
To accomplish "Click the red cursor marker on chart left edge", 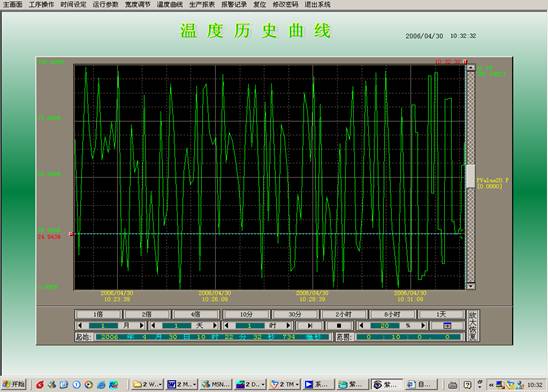I will [71, 234].
